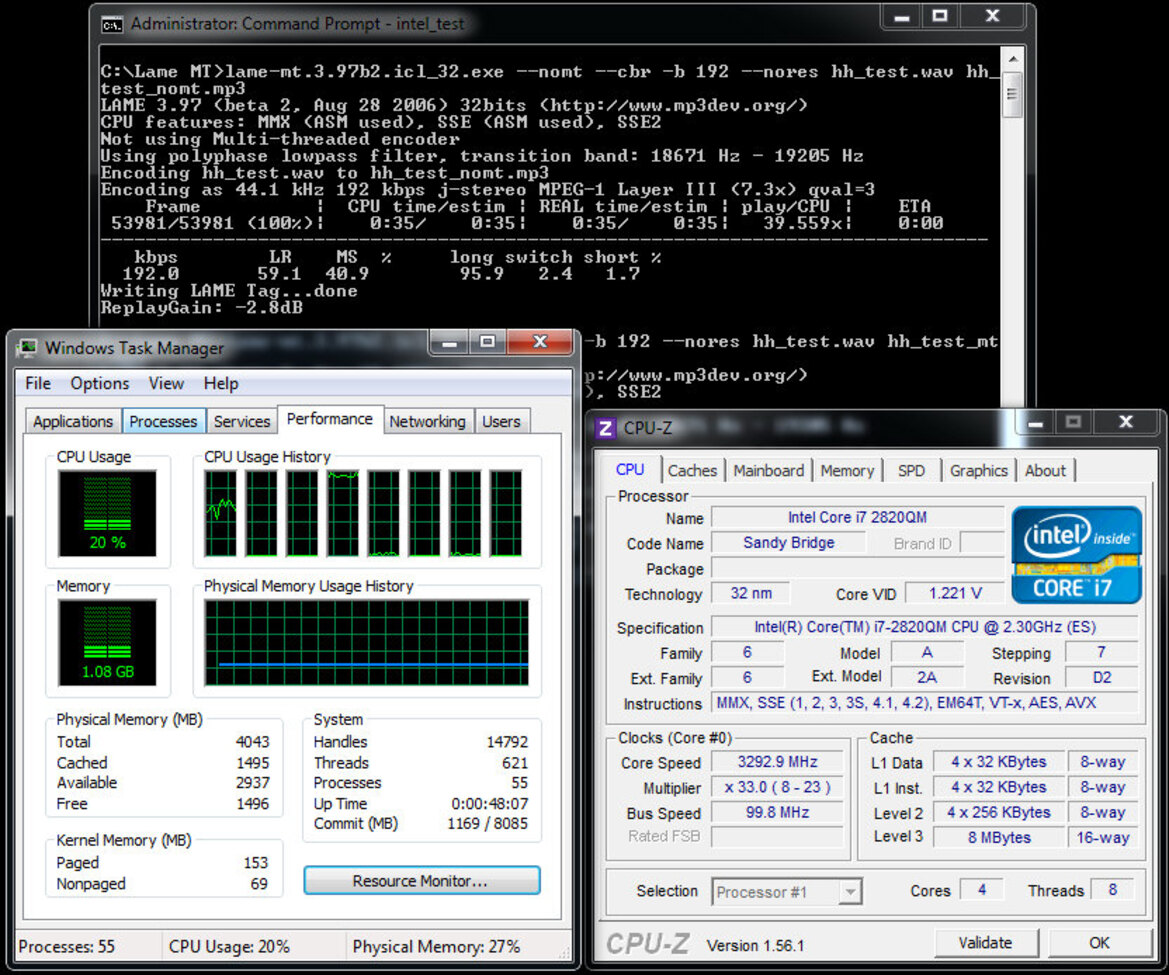Image resolution: width=1169 pixels, height=975 pixels.
Task: Click the Commit (MB) 1169 / 8085 value
Action: click(488, 824)
